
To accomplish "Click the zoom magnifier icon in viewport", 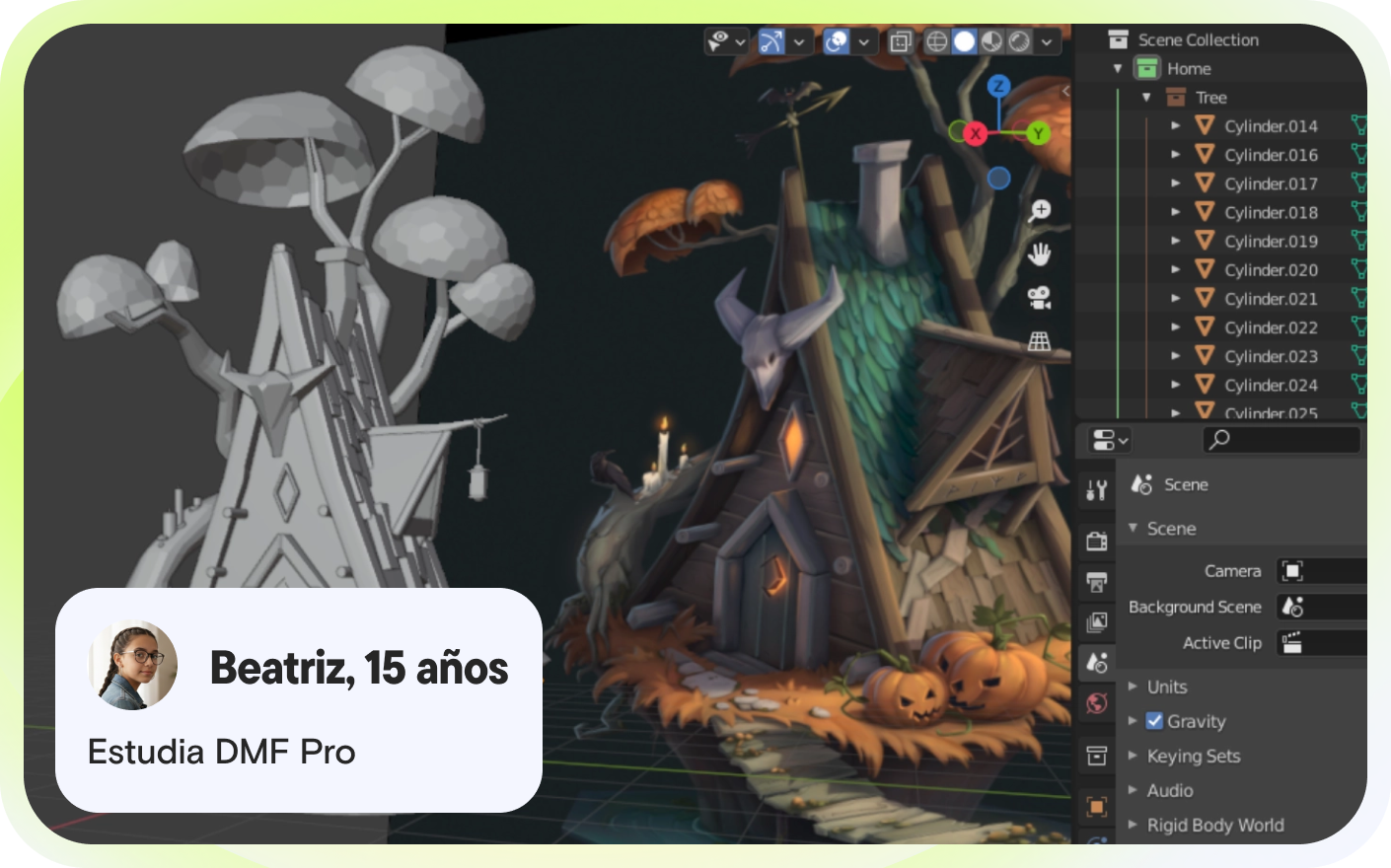I will (x=1039, y=210).
